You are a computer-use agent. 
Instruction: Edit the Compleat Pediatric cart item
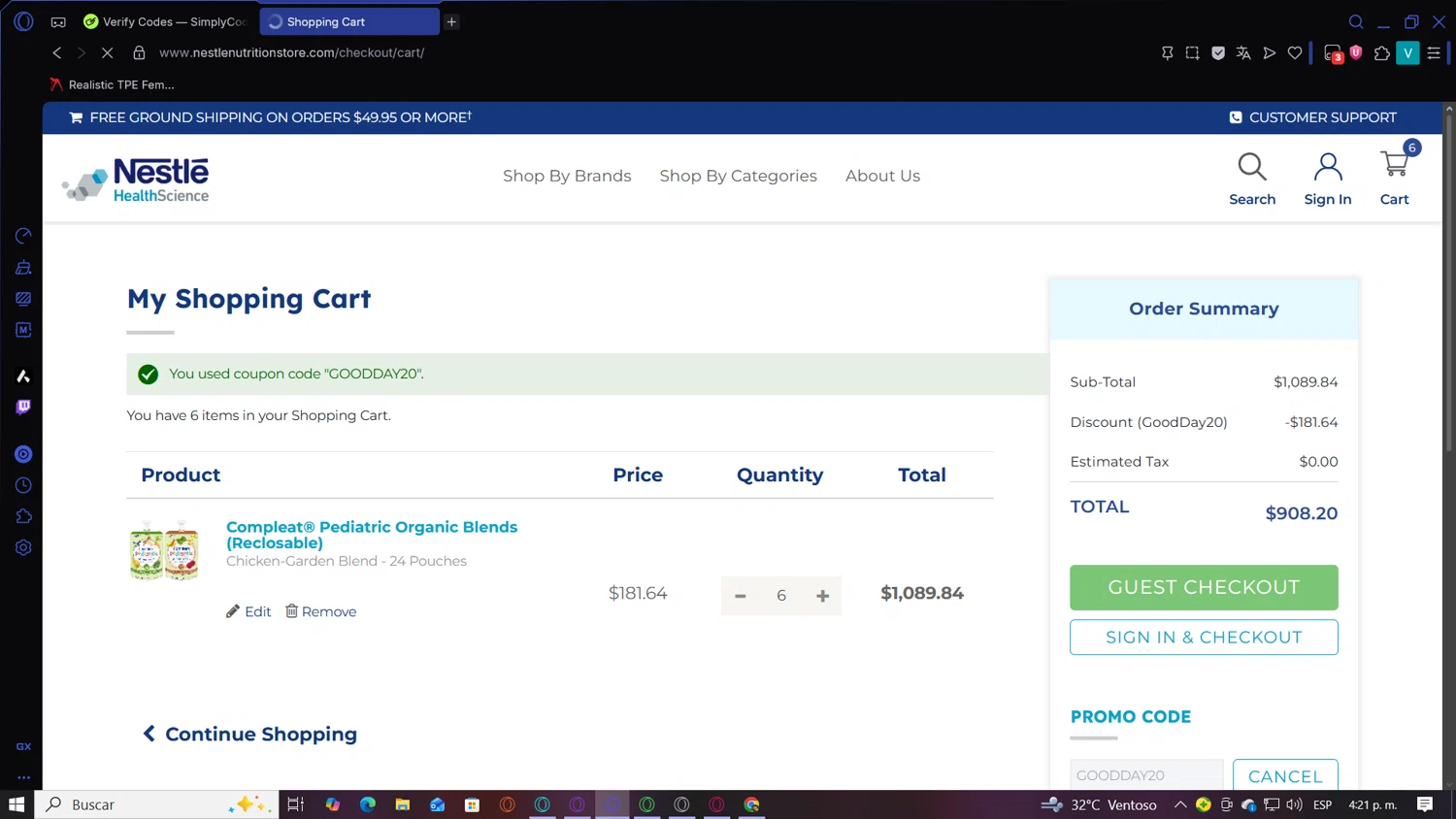click(248, 611)
